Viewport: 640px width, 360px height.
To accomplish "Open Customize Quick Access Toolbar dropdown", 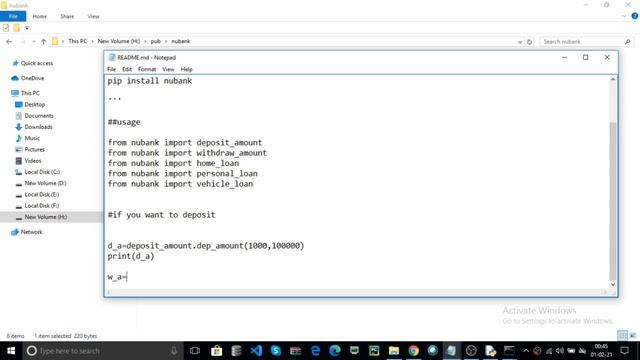I will [27, 28].
